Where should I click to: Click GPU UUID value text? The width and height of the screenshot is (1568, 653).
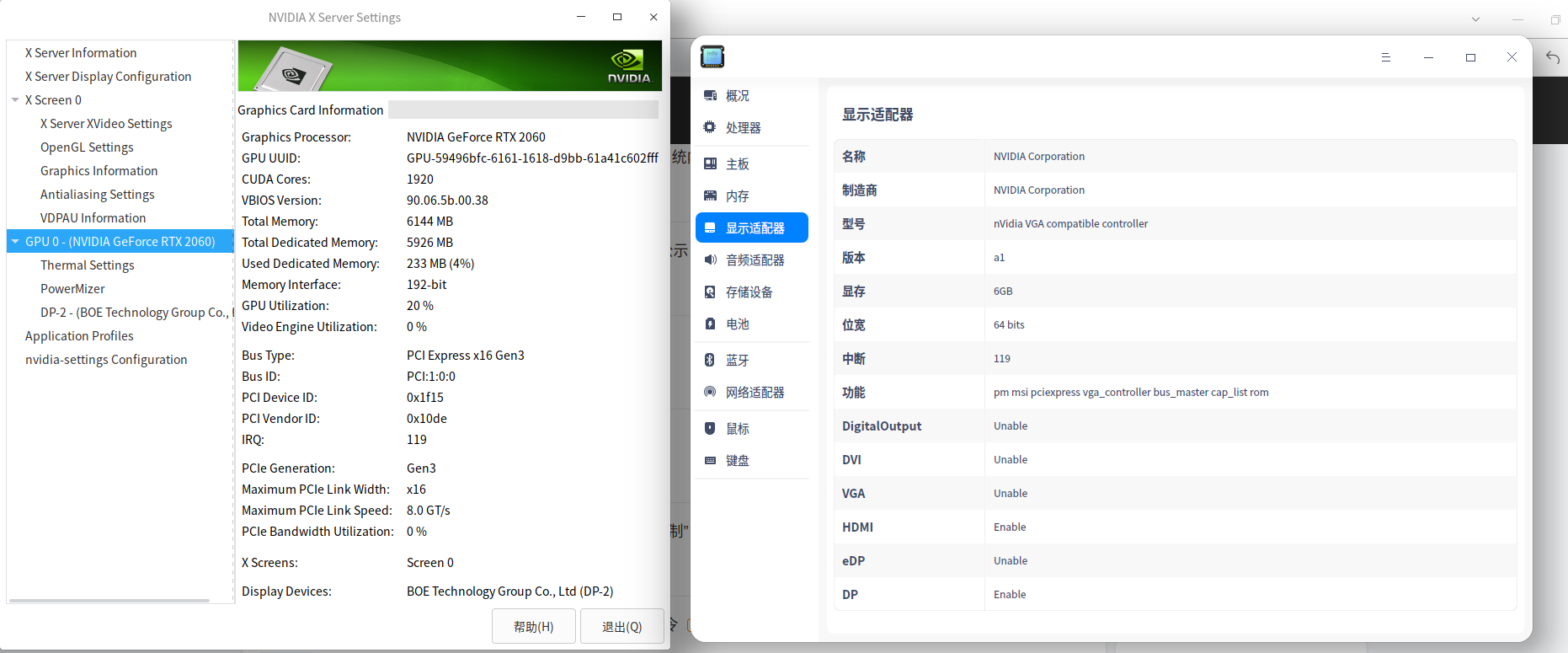(x=532, y=158)
